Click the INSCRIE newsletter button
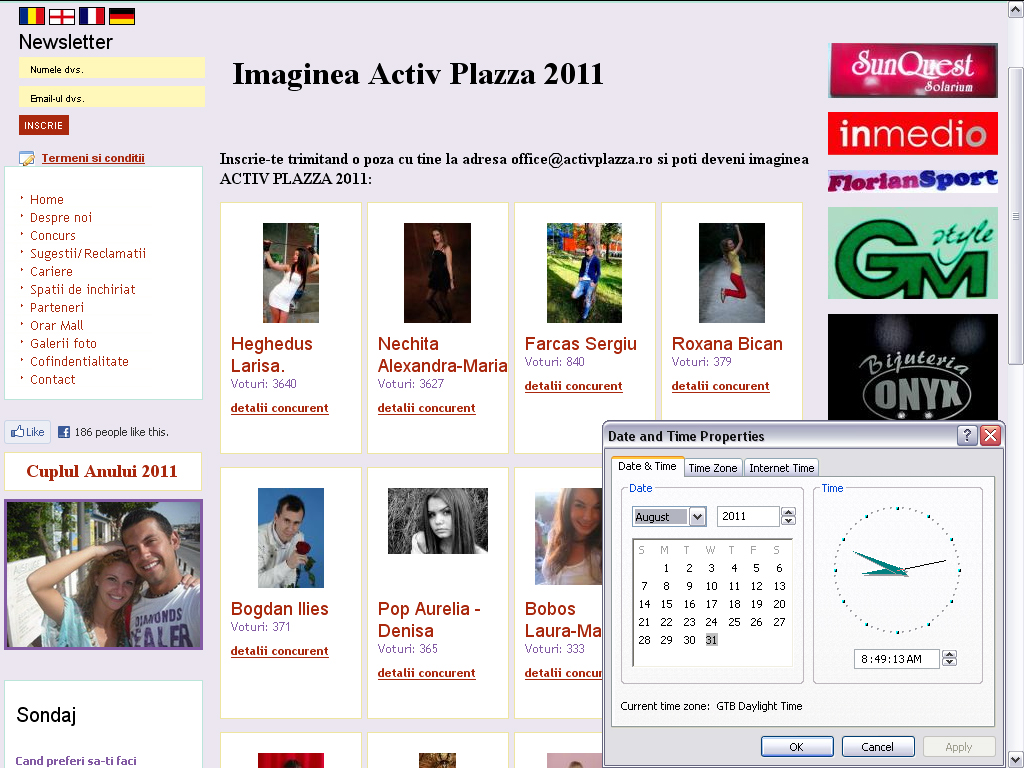This screenshot has width=1024, height=768. point(43,125)
